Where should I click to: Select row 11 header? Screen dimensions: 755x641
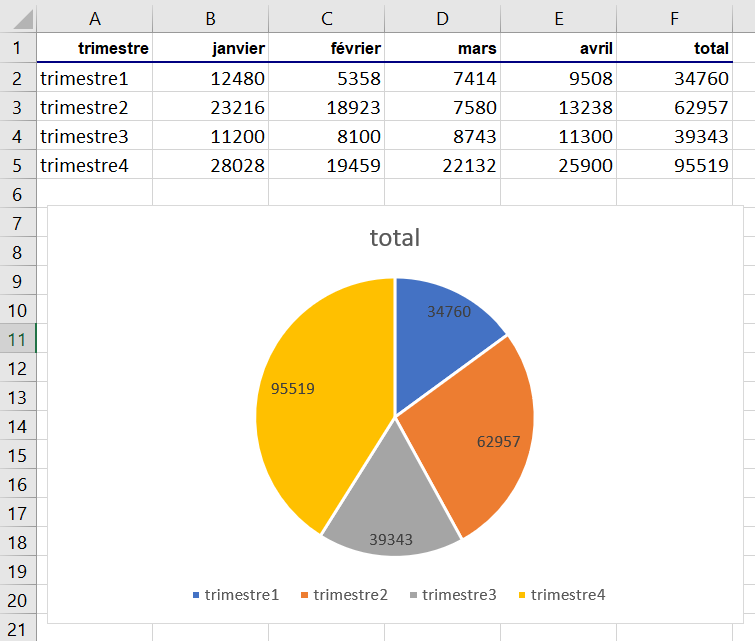(x=17, y=339)
